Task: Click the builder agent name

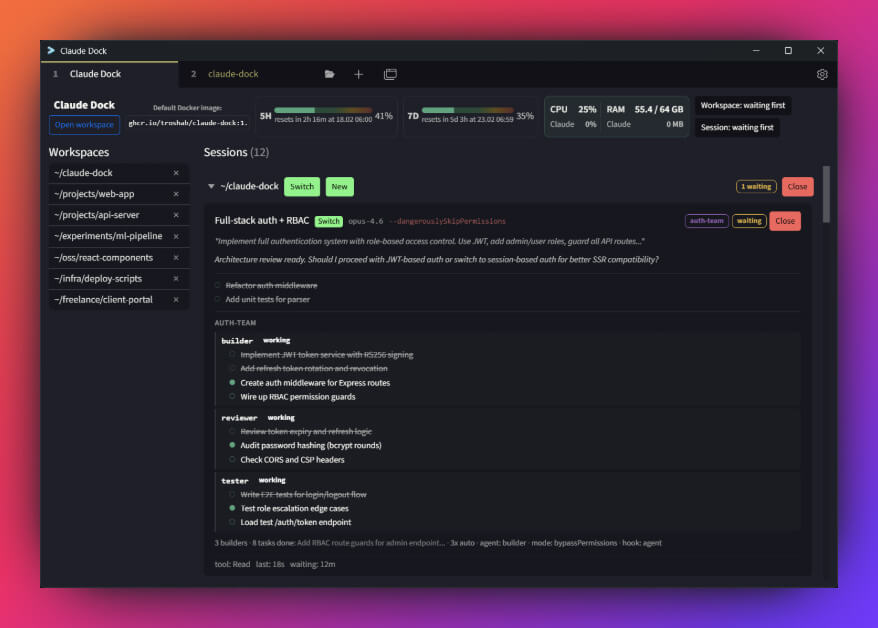Action: 237,340
